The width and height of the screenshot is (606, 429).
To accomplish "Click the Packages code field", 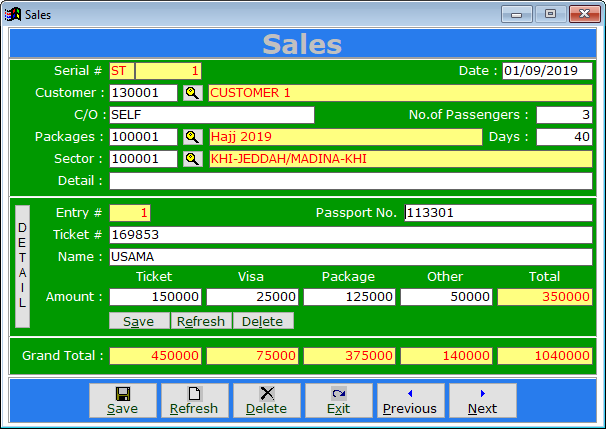I will coord(143,137).
